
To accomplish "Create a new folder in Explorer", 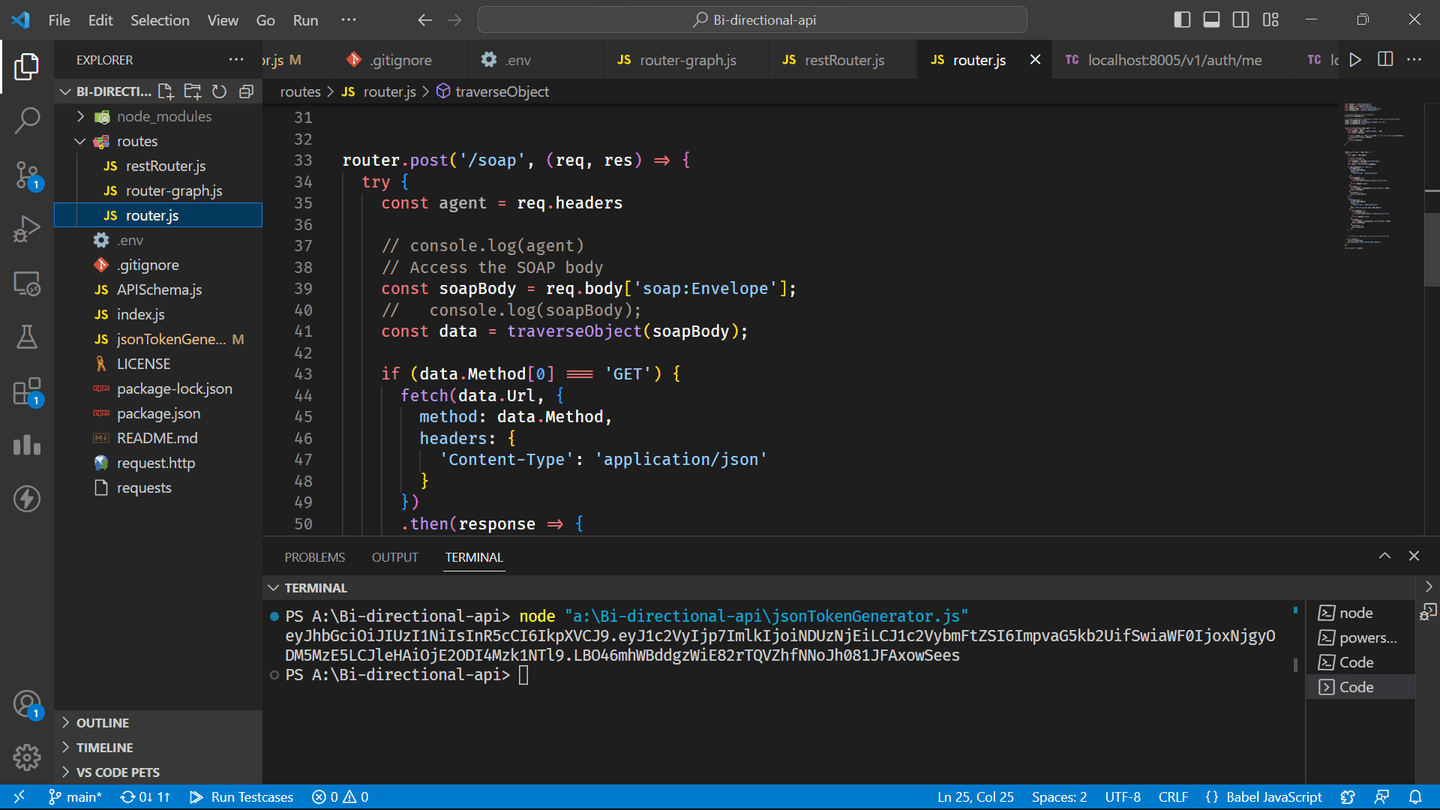I will pos(193,91).
